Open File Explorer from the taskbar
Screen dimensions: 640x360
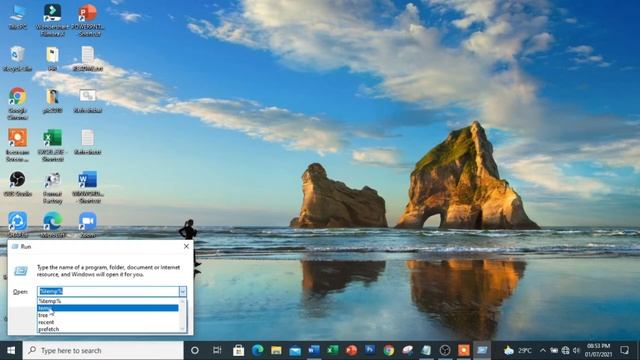coord(276,350)
